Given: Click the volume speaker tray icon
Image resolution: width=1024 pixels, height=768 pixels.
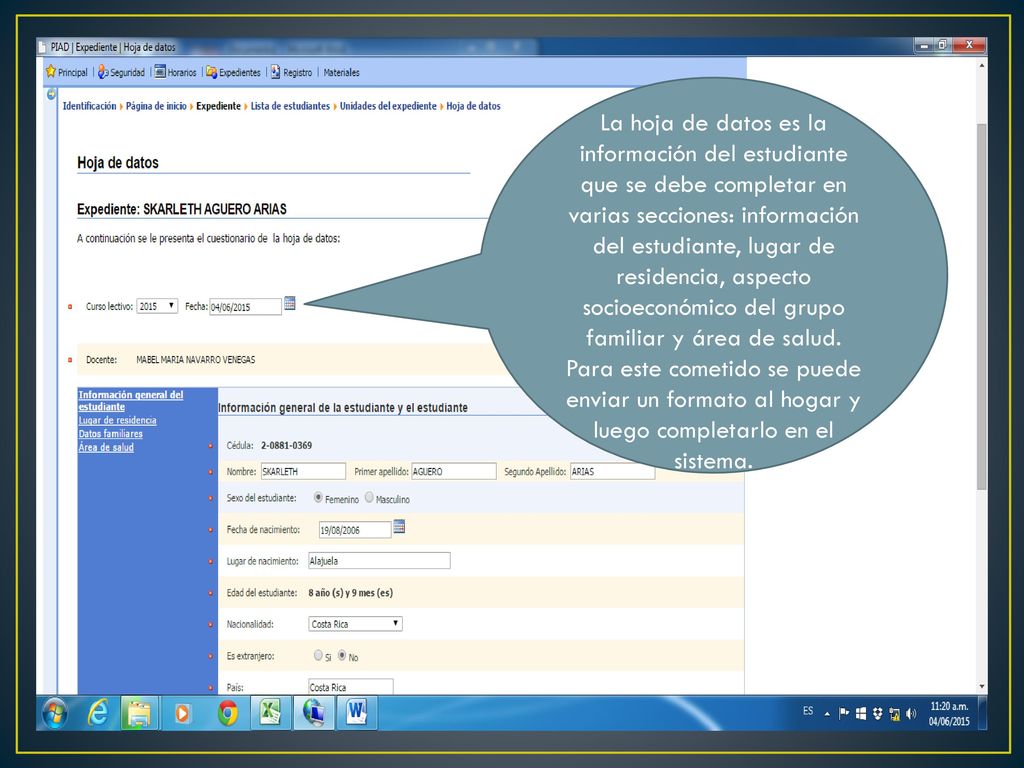Looking at the screenshot, I should click(911, 714).
